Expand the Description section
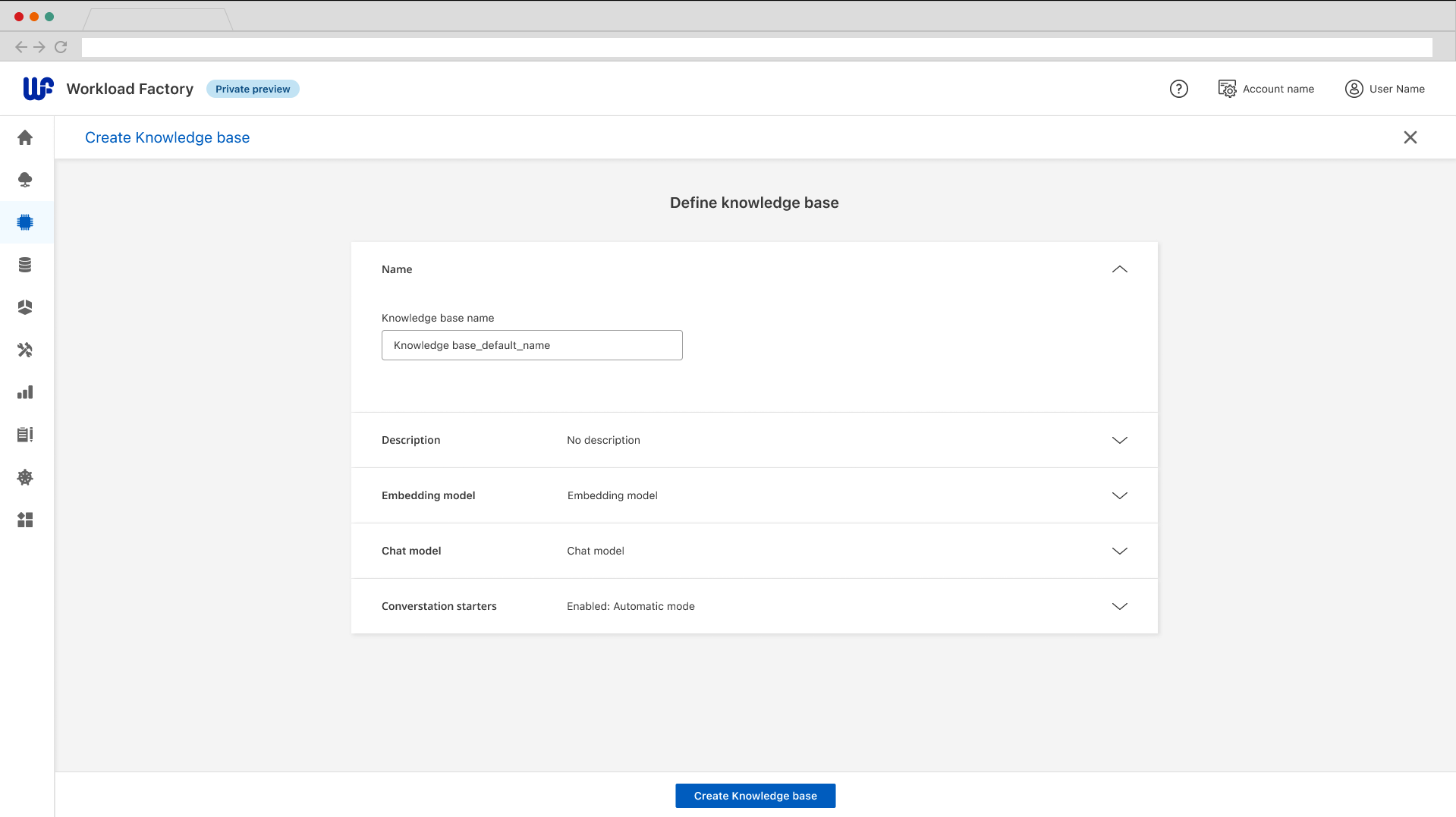 (1119, 440)
